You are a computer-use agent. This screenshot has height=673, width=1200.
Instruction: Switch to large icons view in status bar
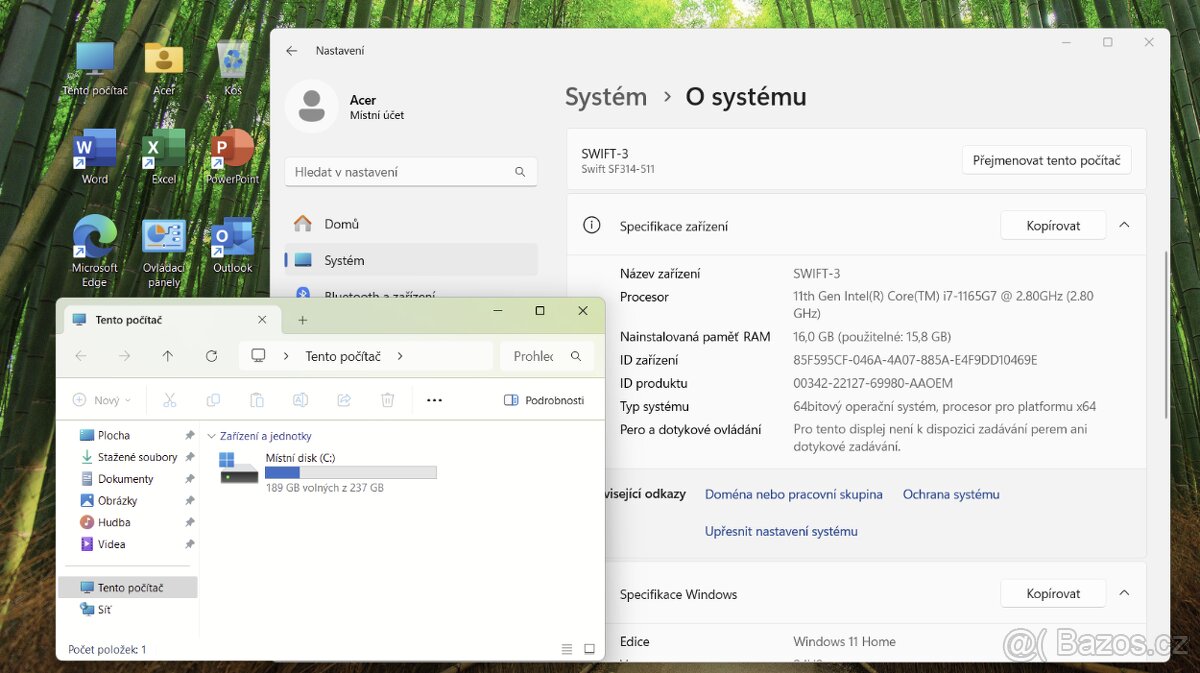[x=589, y=650]
